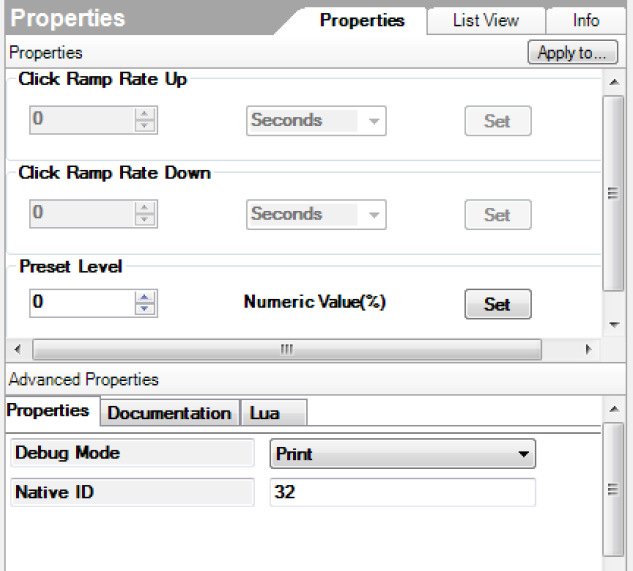The height and width of the screenshot is (571, 633).
Task: Switch to the List View tab
Action: (x=486, y=21)
